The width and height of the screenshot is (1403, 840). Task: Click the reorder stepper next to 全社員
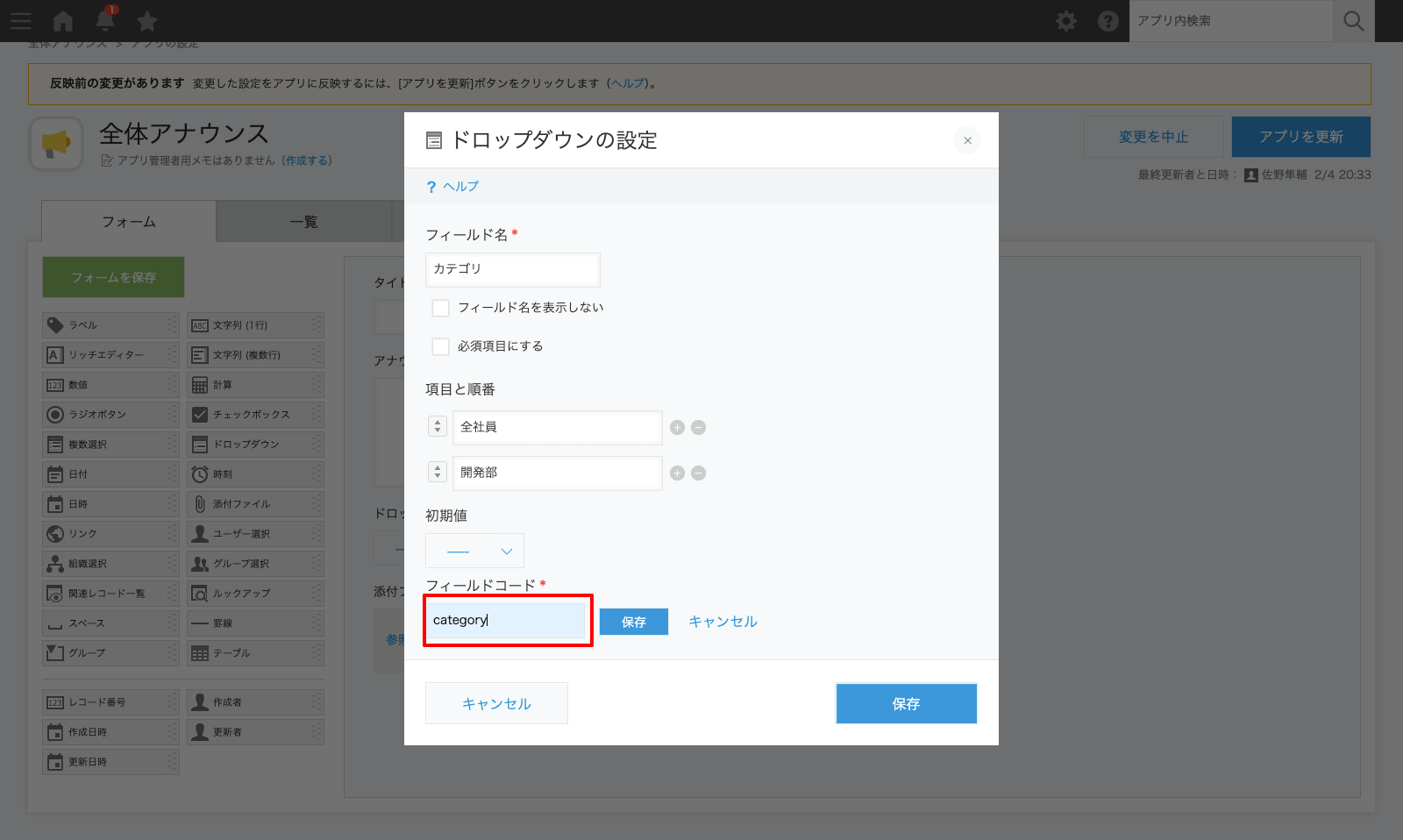(437, 427)
